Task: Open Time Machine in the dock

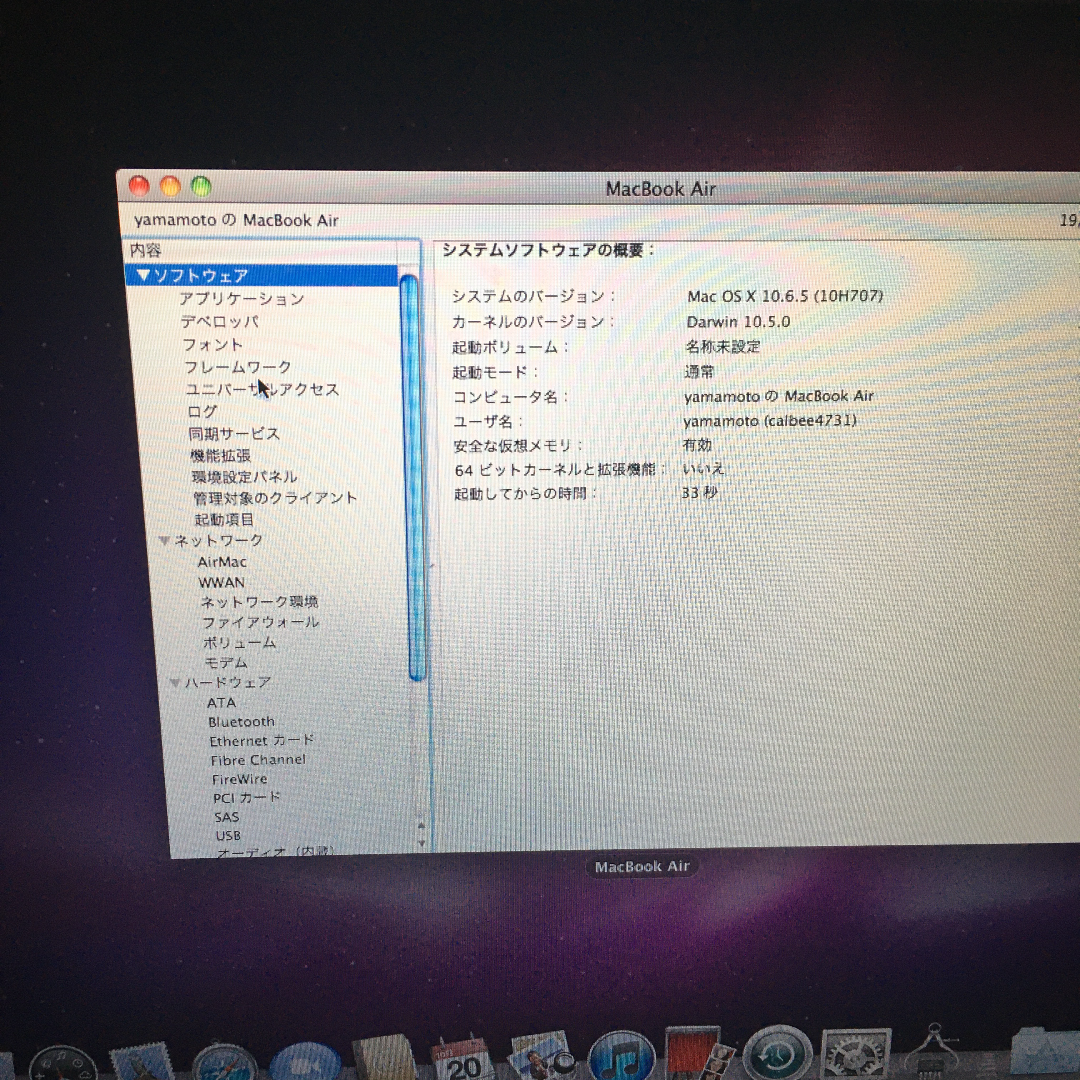Action: [x=776, y=1060]
